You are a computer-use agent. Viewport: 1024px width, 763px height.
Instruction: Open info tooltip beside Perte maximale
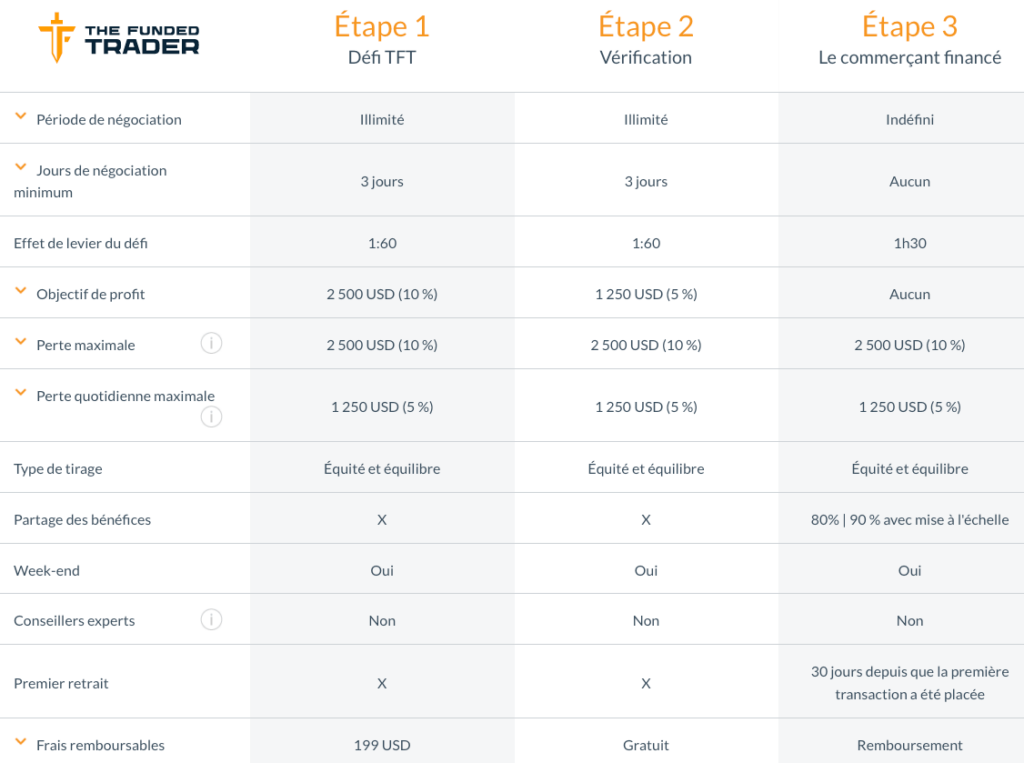(211, 342)
